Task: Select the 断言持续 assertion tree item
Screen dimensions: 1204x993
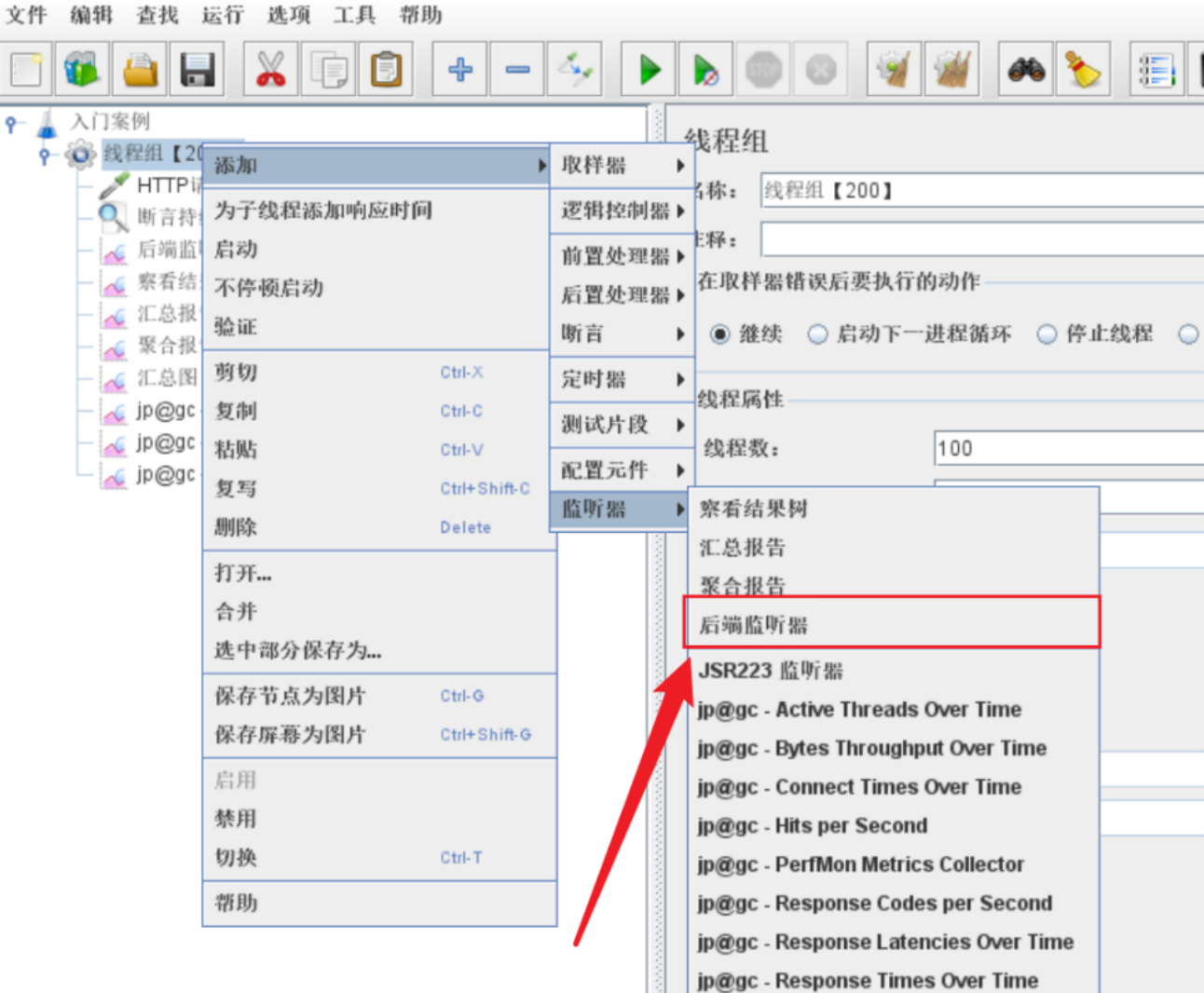Action: coord(168,217)
